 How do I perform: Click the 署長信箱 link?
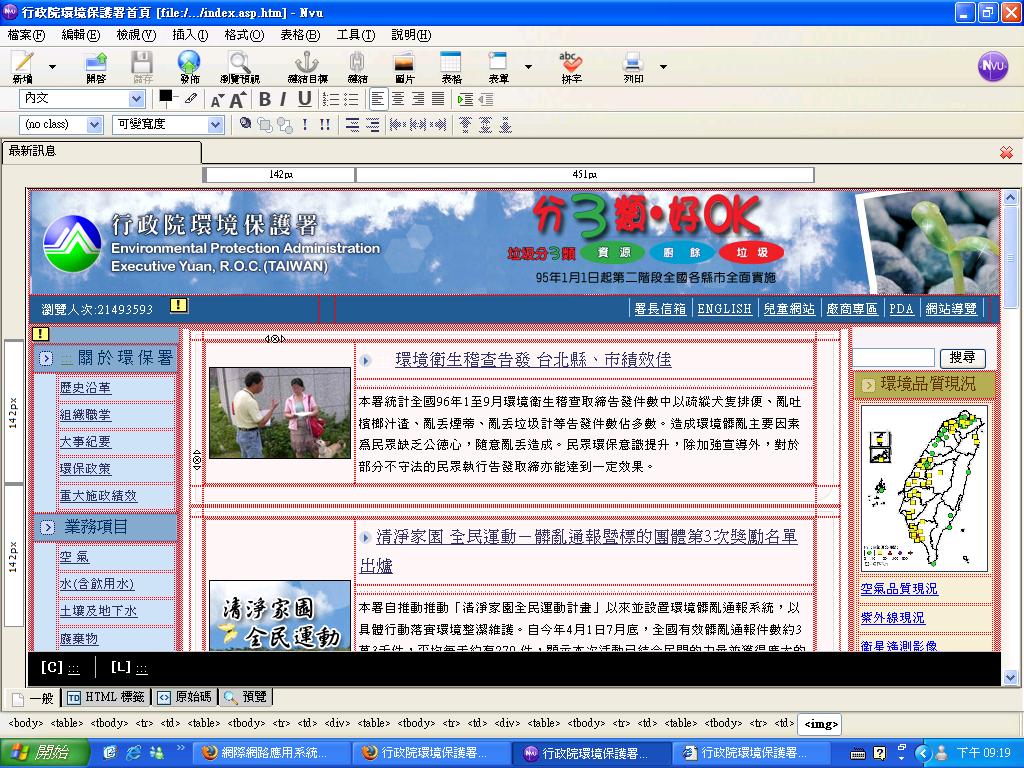660,309
